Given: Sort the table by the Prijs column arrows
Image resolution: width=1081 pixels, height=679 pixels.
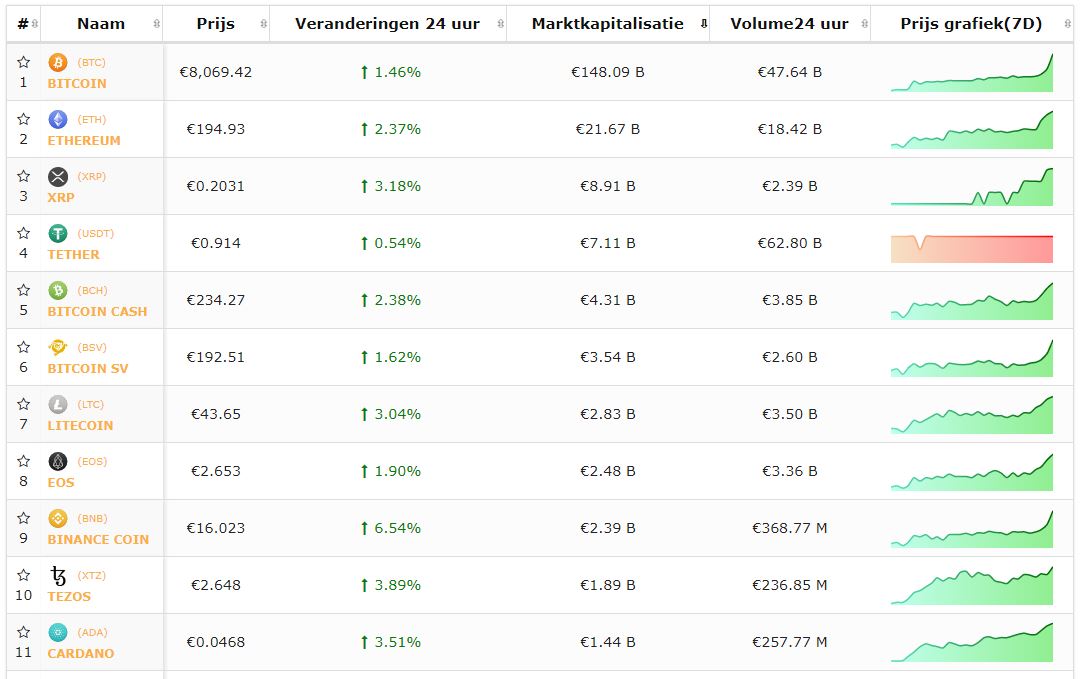Looking at the screenshot, I should click(263, 24).
